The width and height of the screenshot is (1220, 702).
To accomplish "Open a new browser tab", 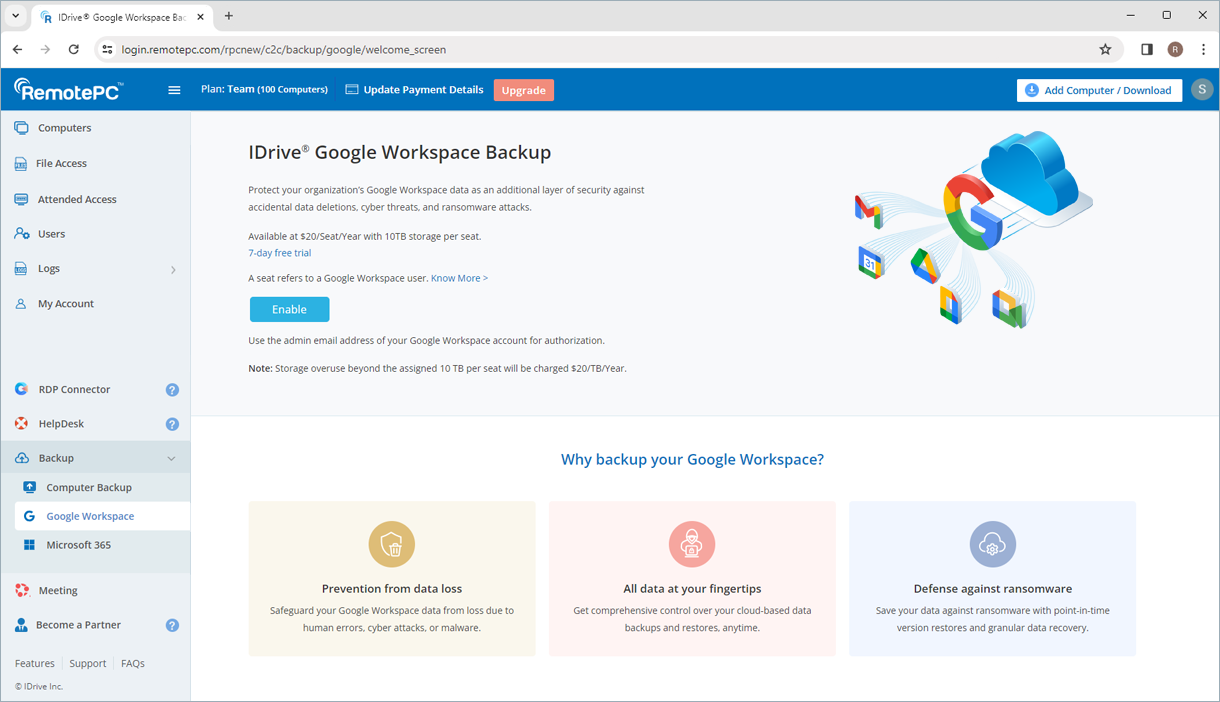I will click(229, 16).
